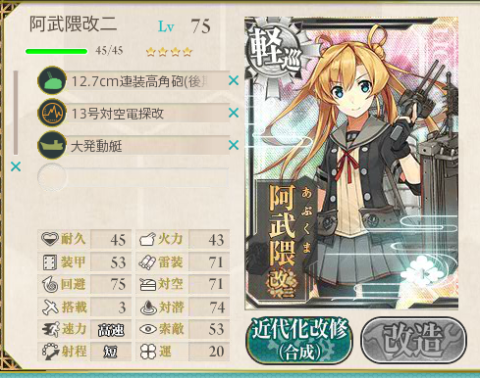Click the 対空 anti-air icon
The height and width of the screenshot is (378, 480).
pyautogui.click(x=148, y=285)
